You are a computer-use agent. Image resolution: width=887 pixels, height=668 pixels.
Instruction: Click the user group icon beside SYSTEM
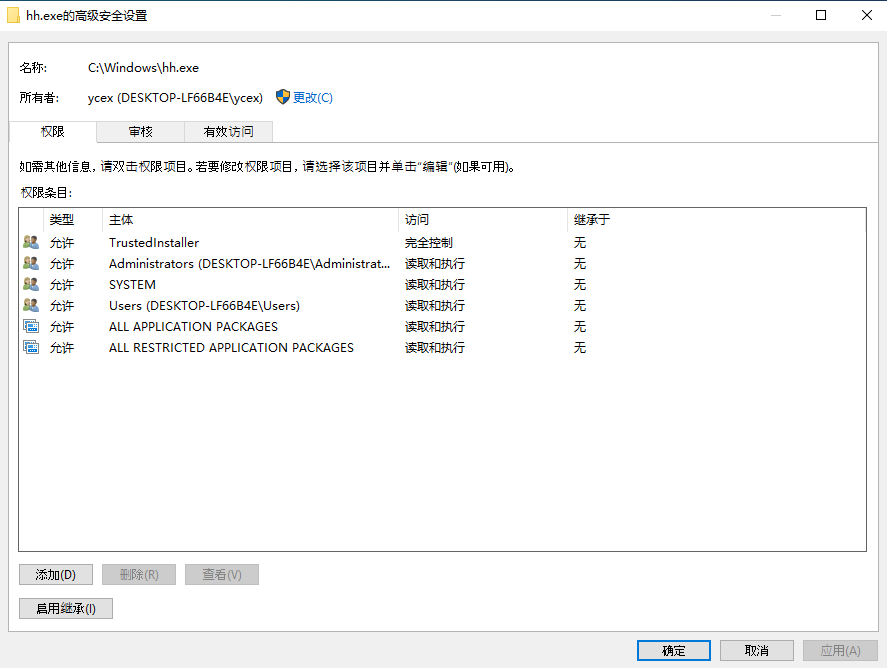(x=31, y=285)
